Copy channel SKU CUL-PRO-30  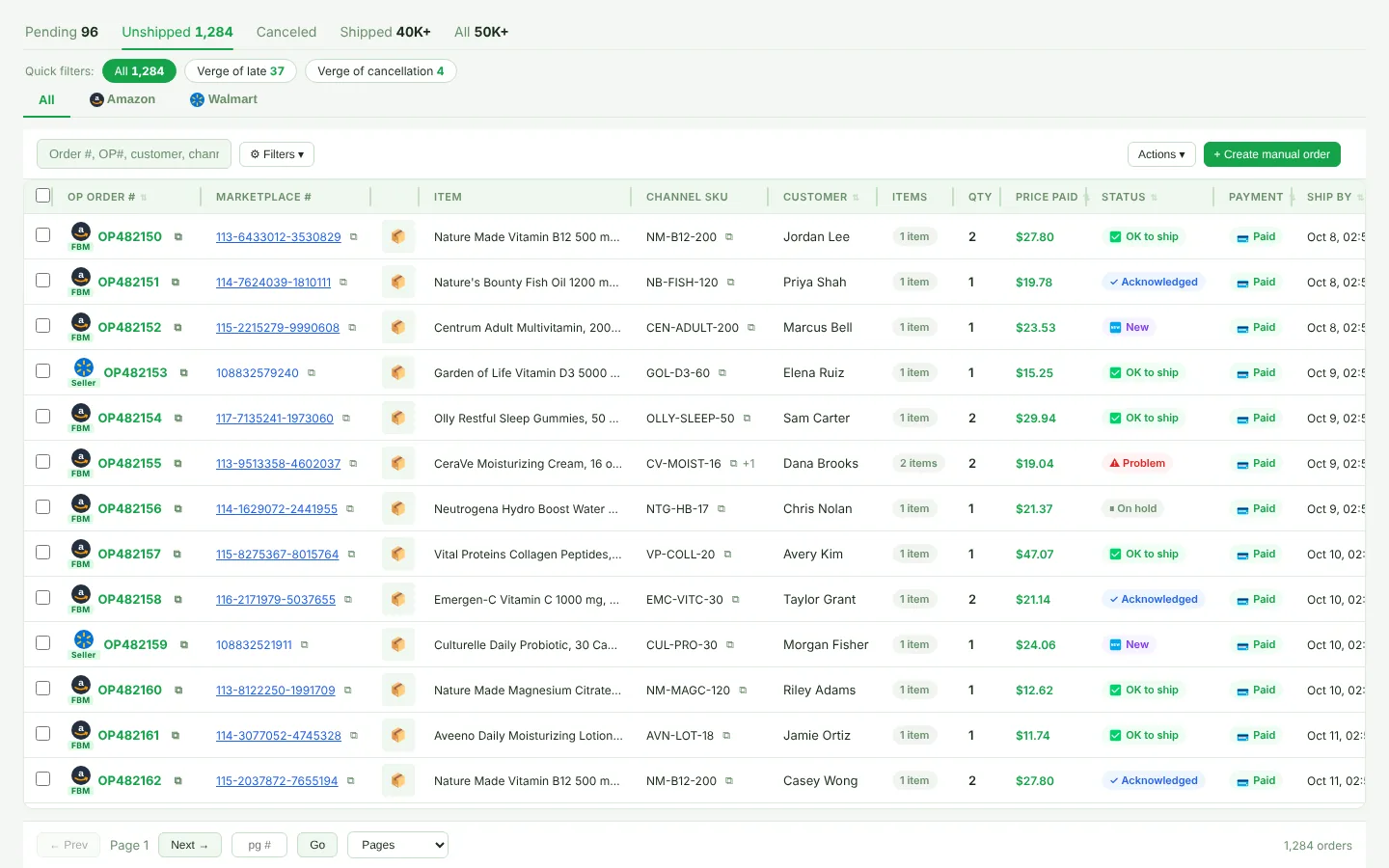730,645
